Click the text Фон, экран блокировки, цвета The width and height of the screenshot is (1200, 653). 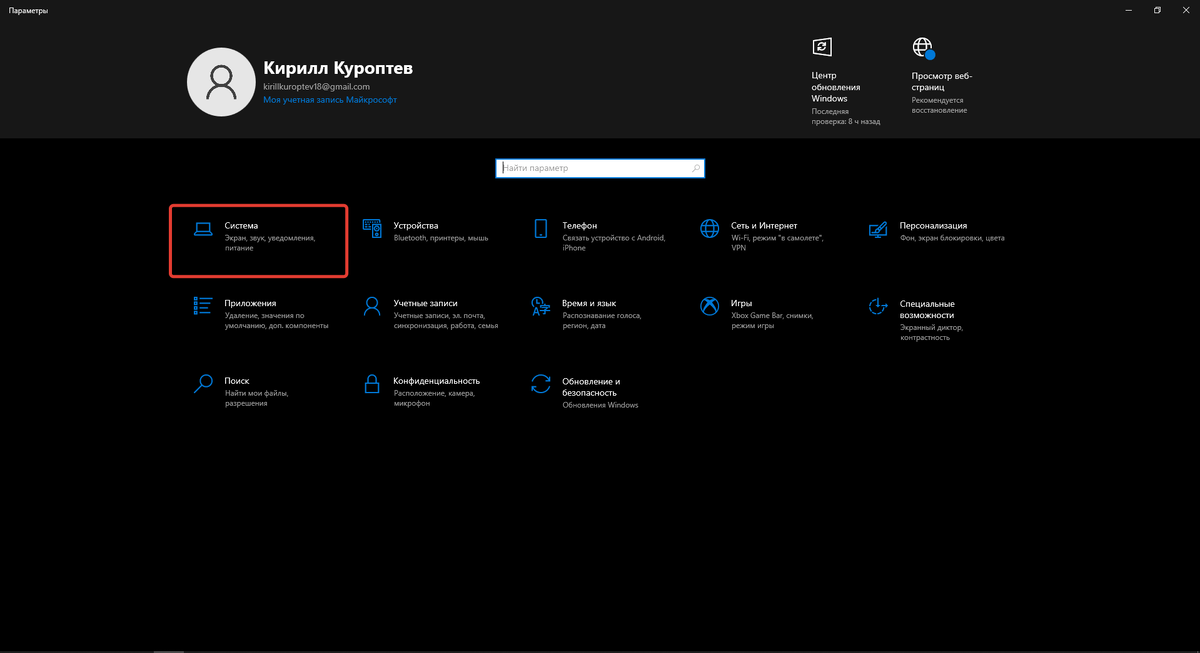[x=952, y=238]
